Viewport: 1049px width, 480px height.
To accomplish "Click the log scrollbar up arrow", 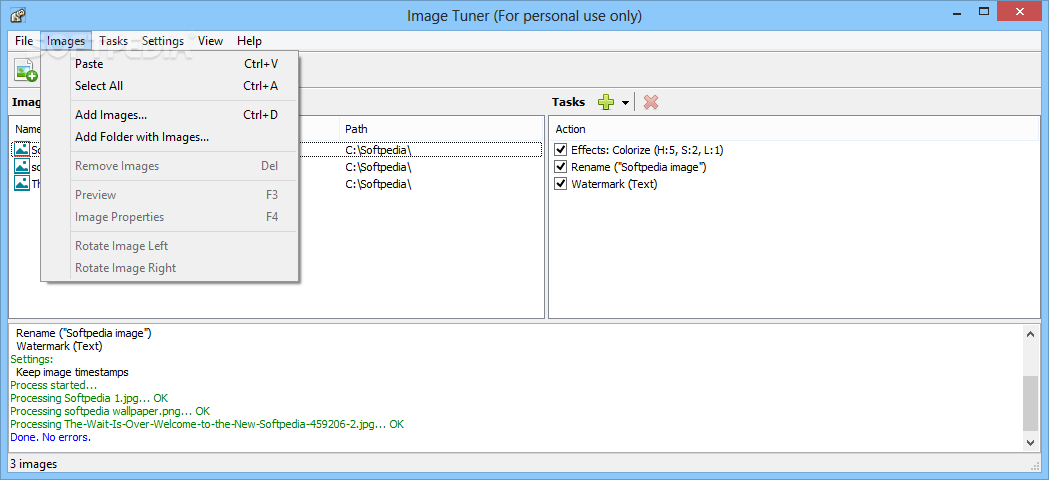I will pyautogui.click(x=1030, y=333).
